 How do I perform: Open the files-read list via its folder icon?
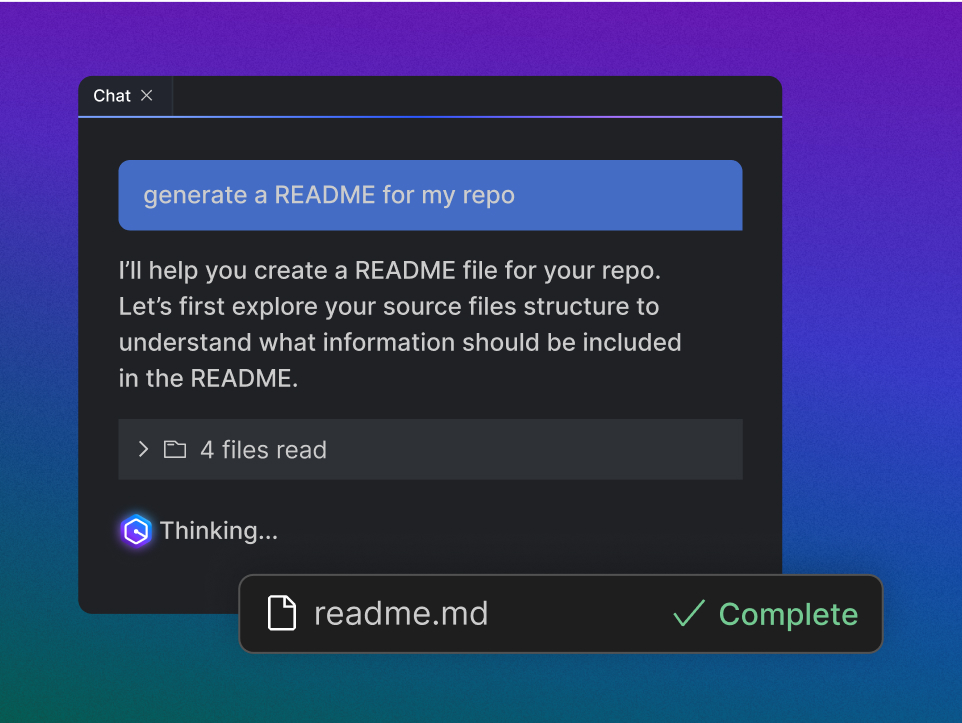pos(175,449)
